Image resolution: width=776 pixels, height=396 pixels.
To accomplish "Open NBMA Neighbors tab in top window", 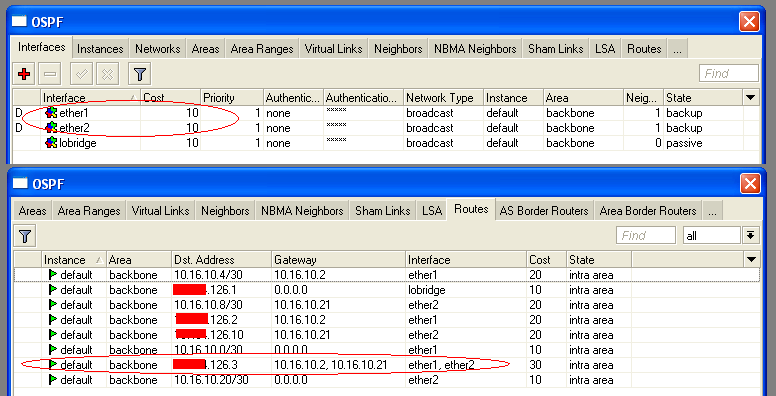I will pyautogui.click(x=475, y=49).
